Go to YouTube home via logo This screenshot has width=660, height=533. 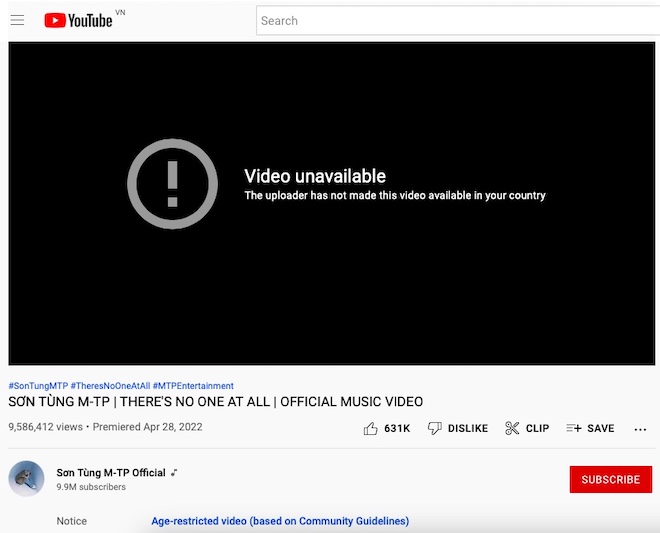pyautogui.click(x=79, y=20)
